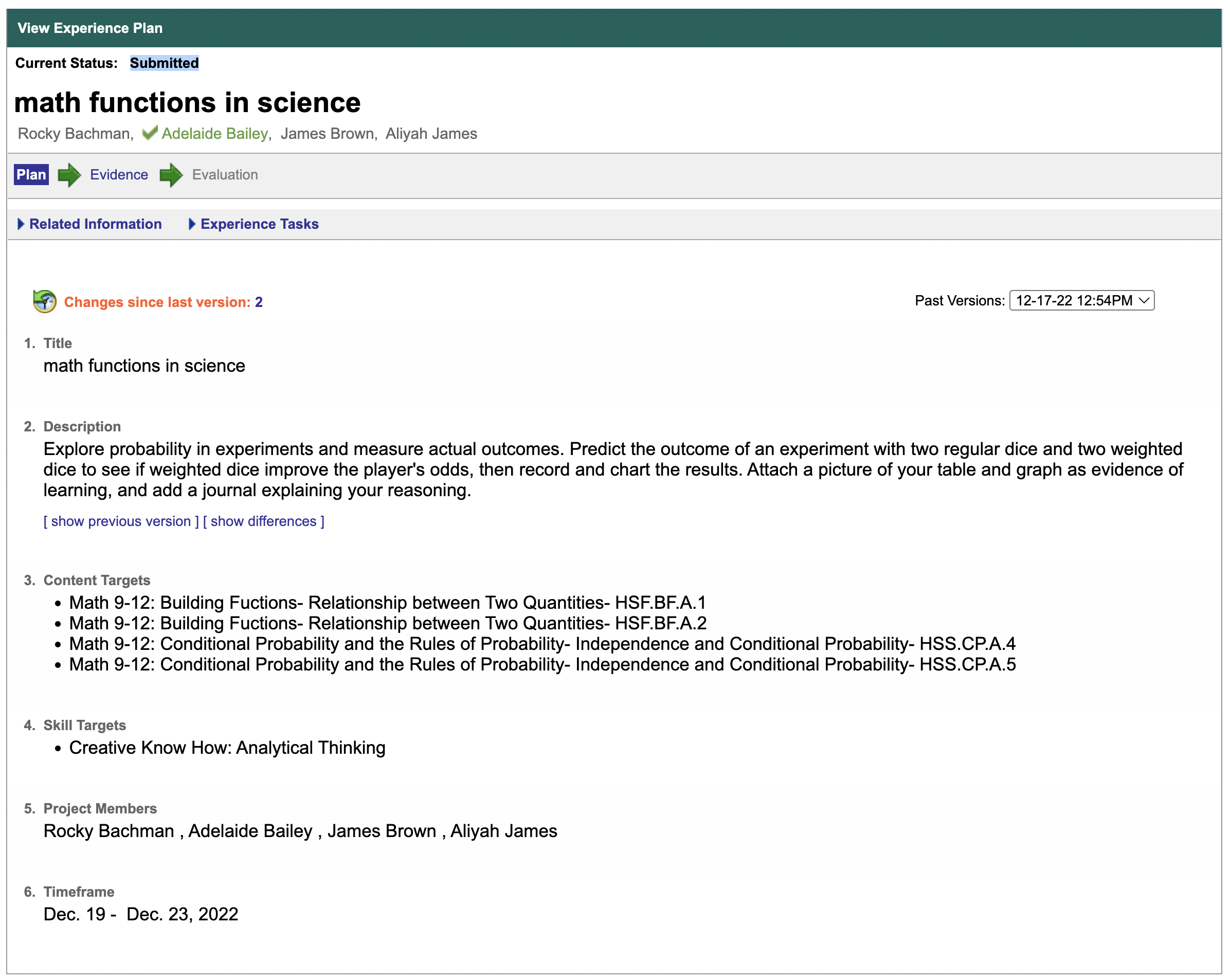Click Adelaide Bailey's name in header
This screenshot has width=1230, height=980.
[214, 134]
